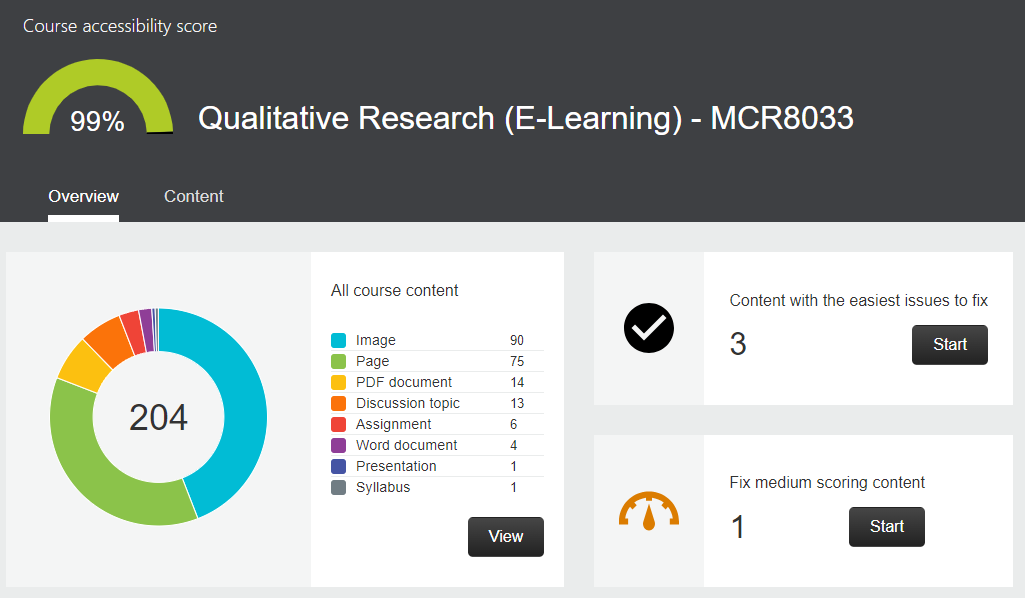The image size is (1025, 598).
Task: Click the course title Qualitative Research heading
Action: (525, 118)
